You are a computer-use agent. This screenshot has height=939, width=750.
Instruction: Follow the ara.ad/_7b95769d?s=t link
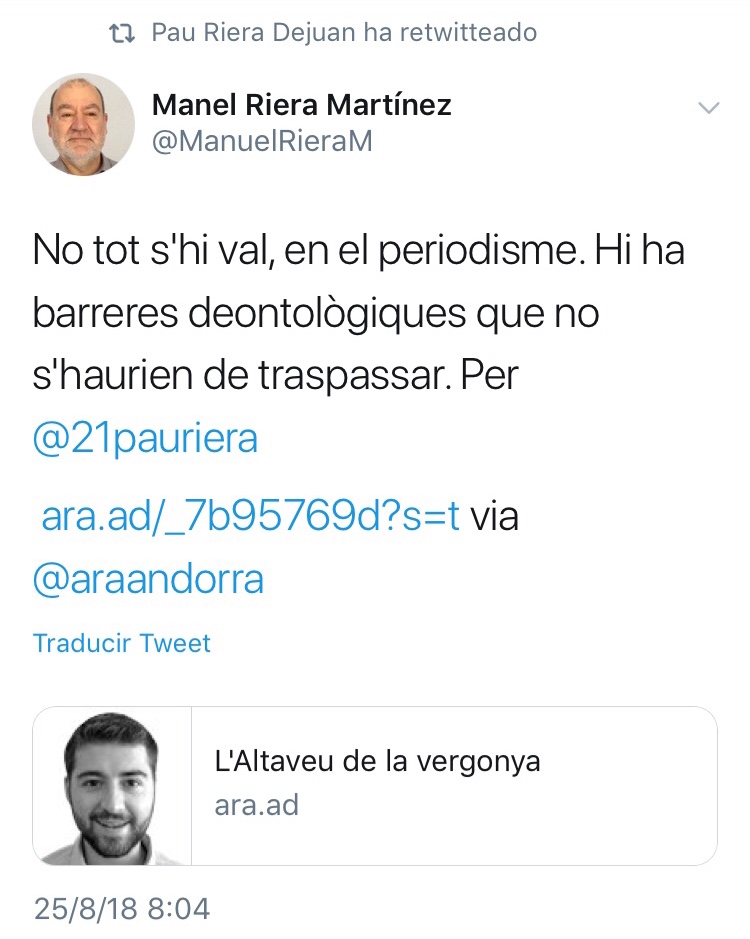coord(250,516)
